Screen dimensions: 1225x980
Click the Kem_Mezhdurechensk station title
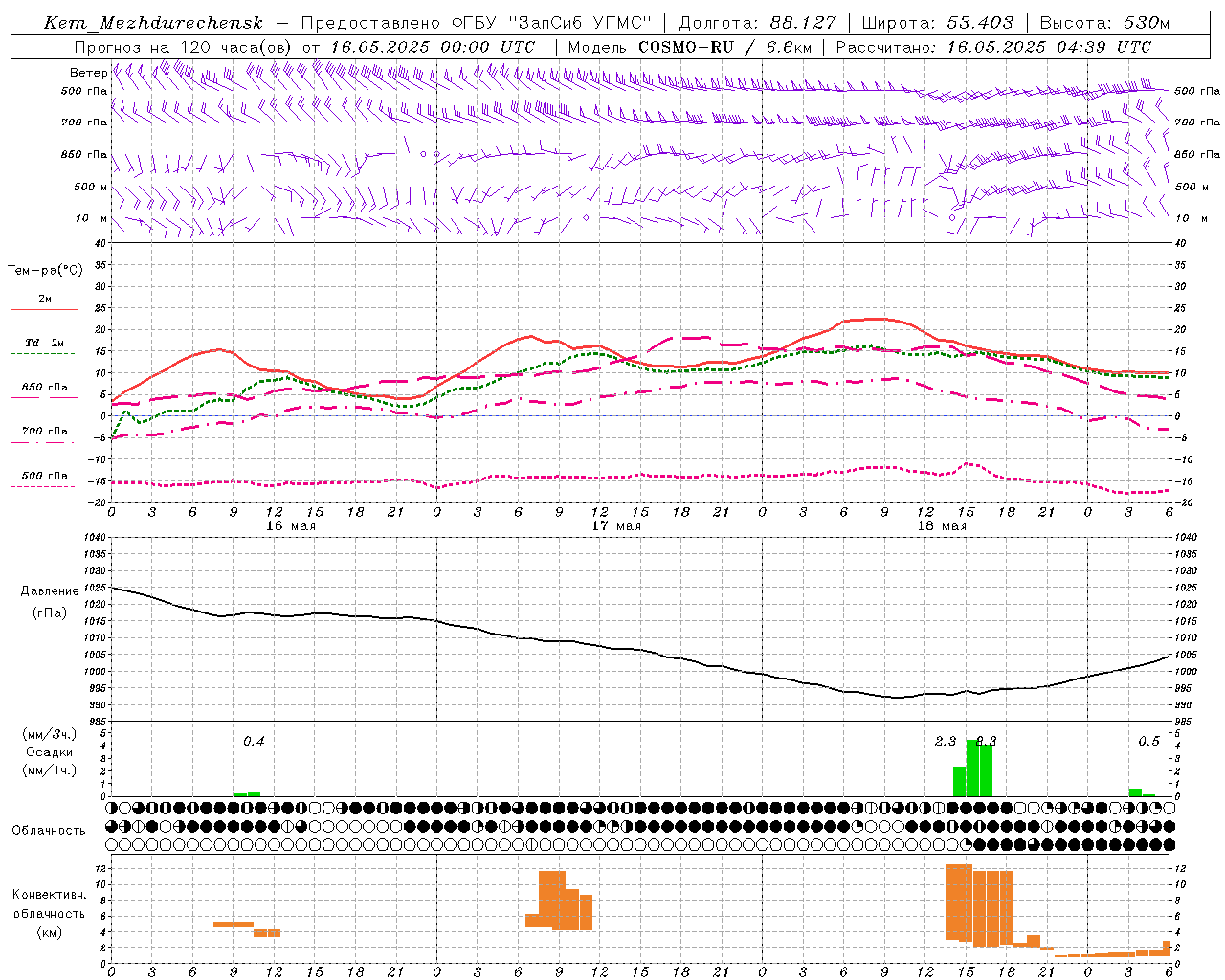[153, 23]
